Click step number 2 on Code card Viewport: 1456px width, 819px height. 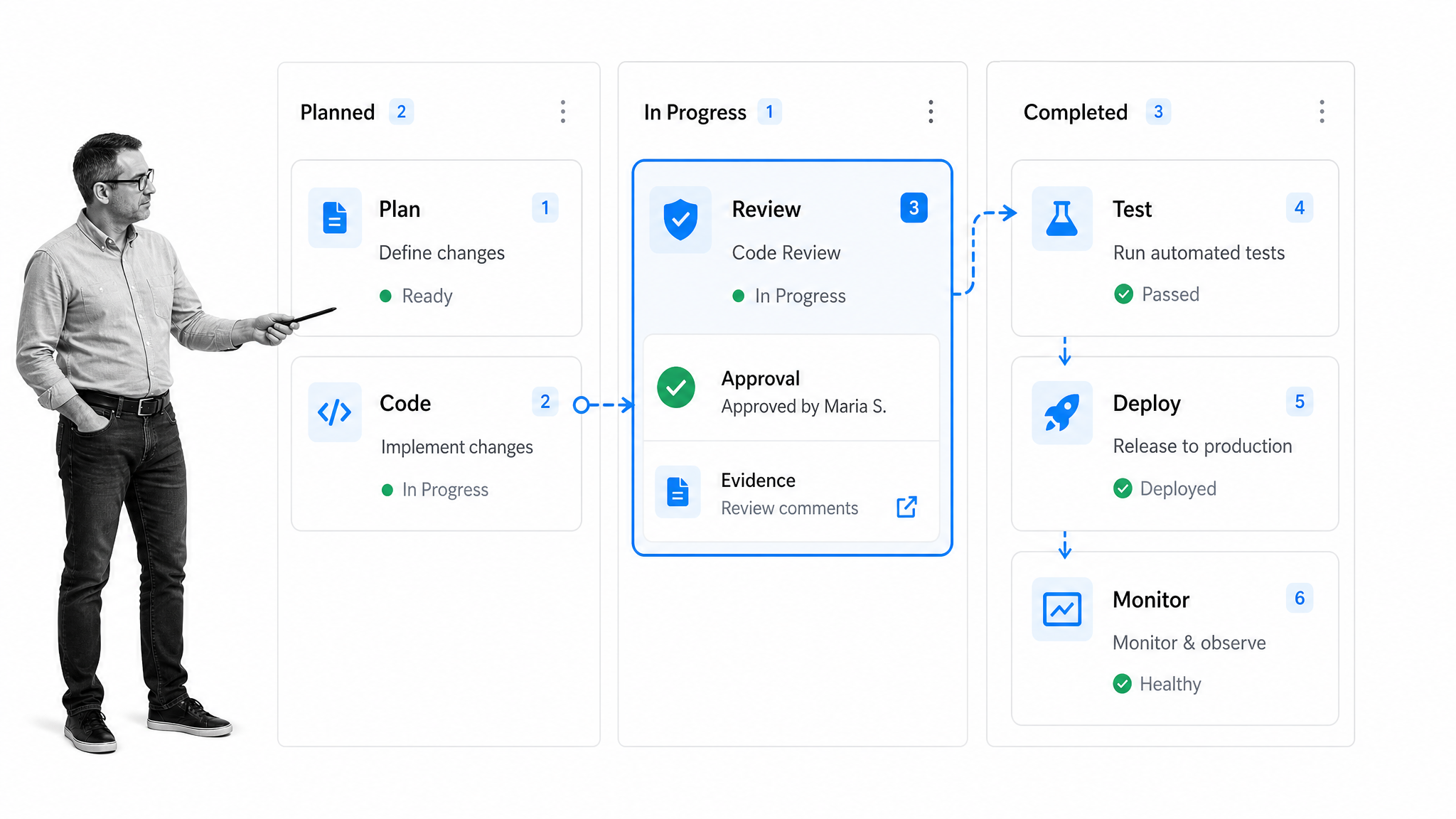[x=545, y=402]
